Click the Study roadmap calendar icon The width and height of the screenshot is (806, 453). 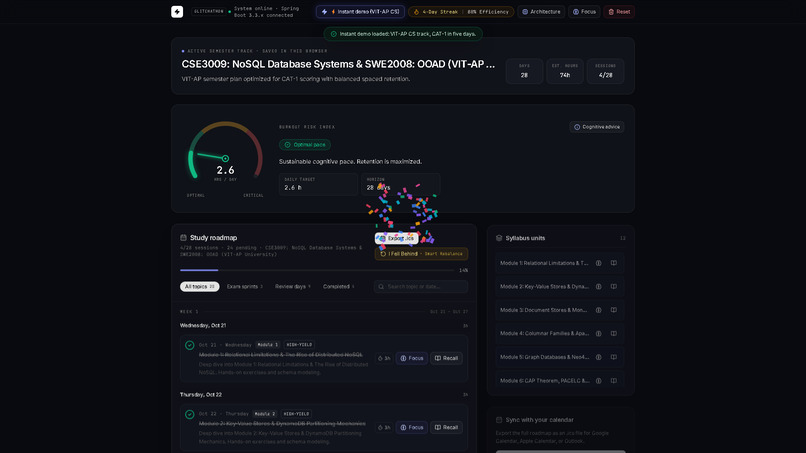[184, 238]
